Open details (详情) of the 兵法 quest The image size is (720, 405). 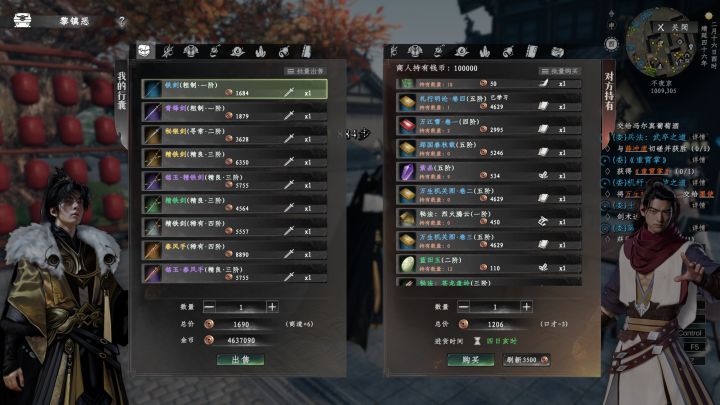(698, 137)
